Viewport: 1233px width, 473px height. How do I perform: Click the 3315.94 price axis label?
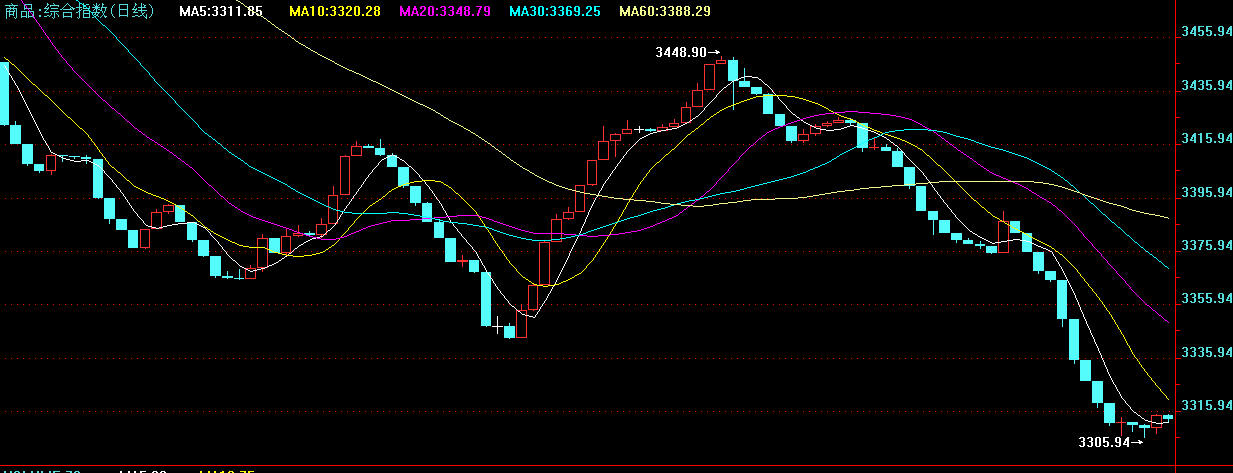pyautogui.click(x=1206, y=405)
